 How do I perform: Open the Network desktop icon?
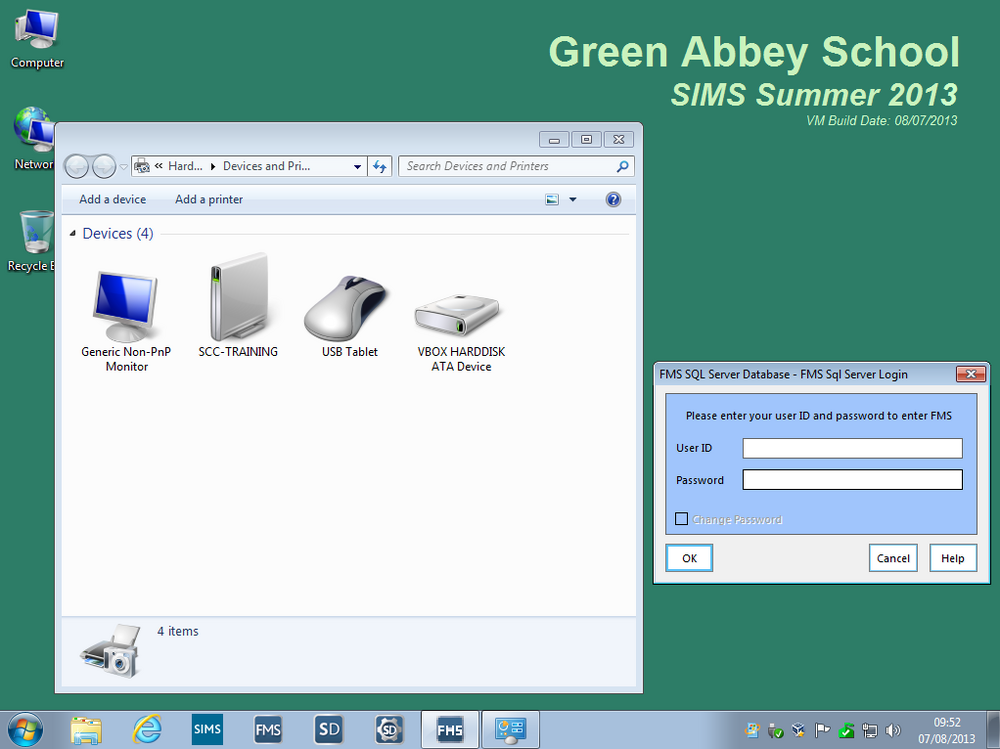34,138
